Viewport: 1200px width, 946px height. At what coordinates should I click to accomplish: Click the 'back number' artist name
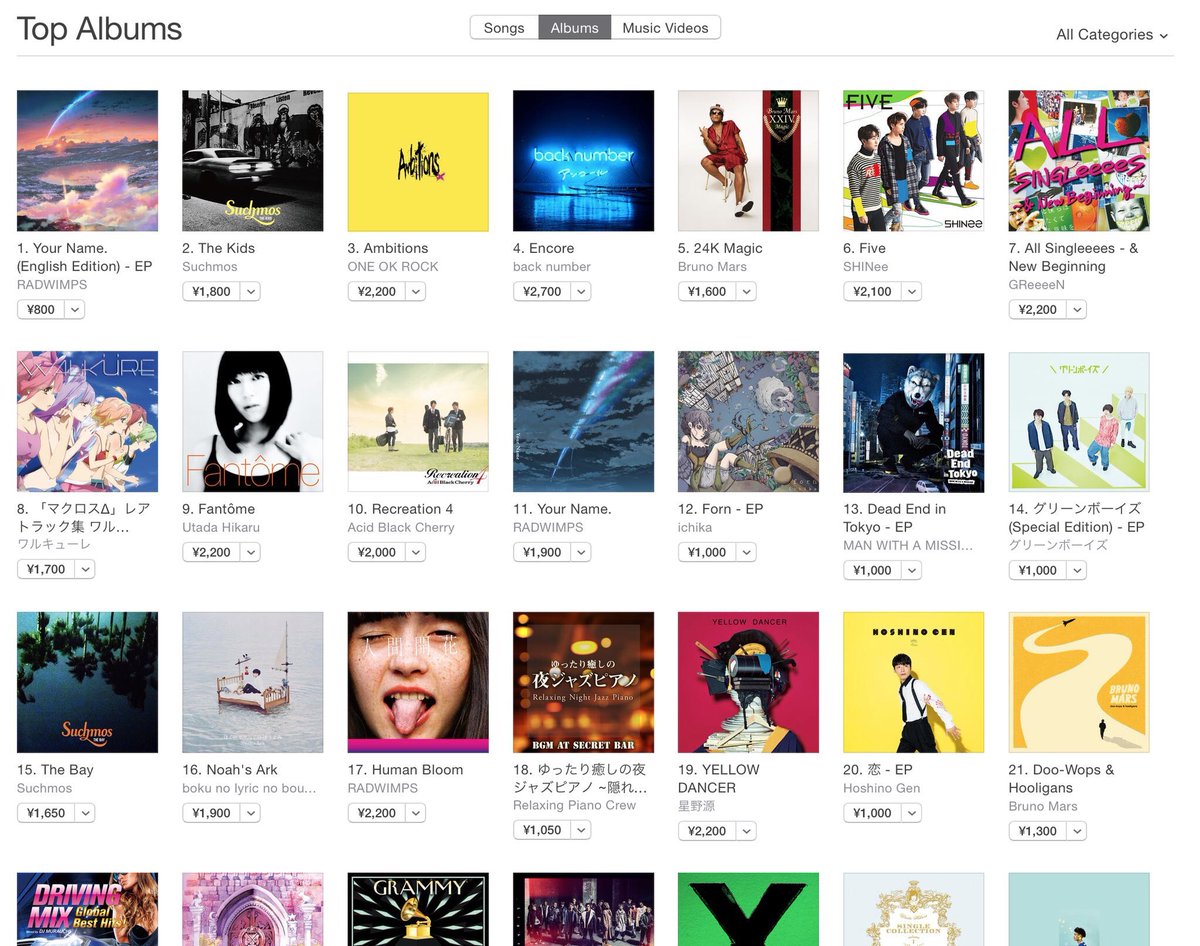point(552,267)
